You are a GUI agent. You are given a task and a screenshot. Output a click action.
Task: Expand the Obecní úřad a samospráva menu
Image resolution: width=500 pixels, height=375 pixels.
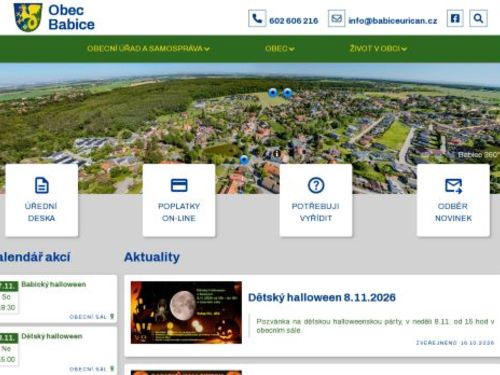point(148,49)
